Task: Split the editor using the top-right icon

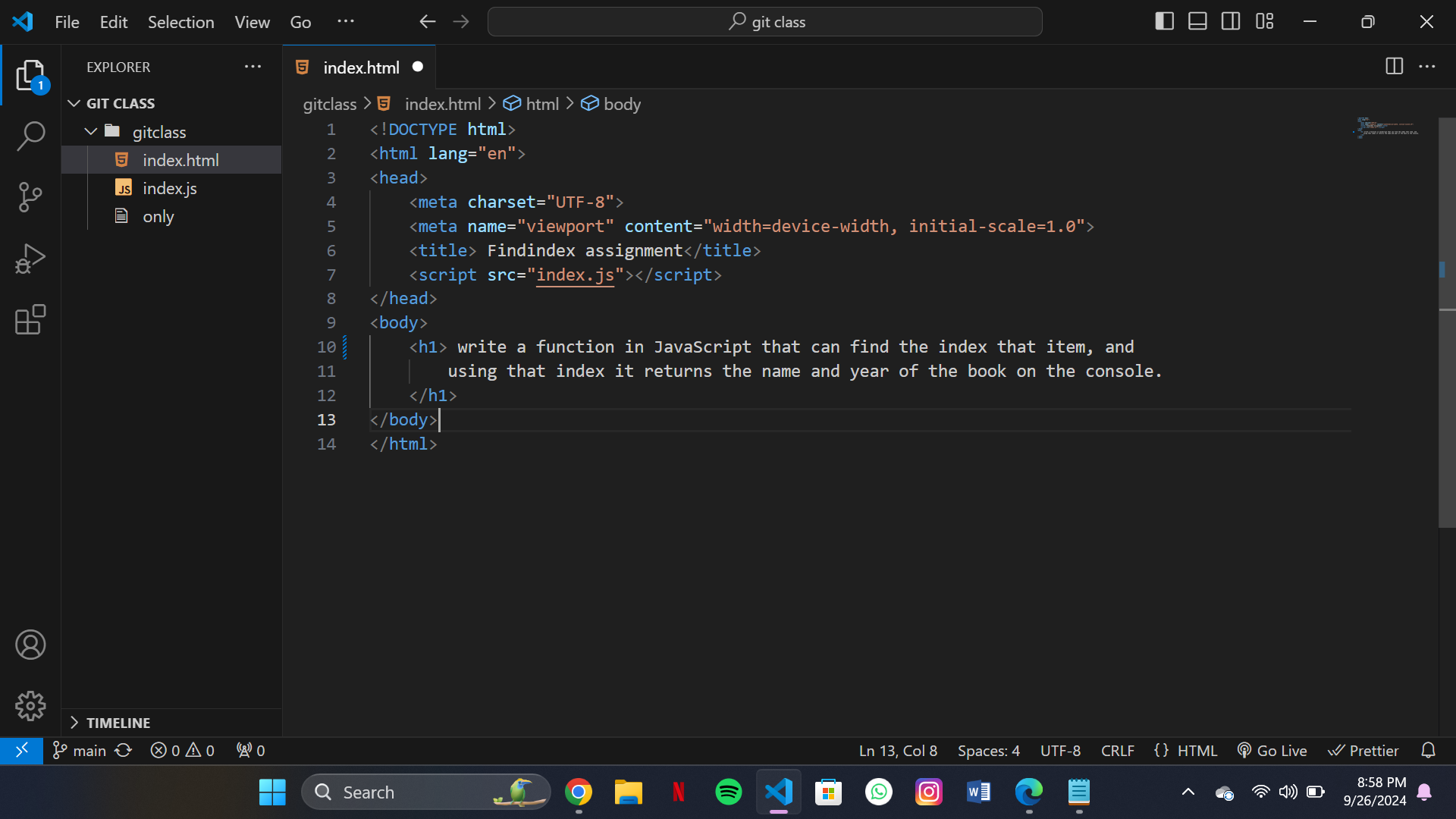Action: coord(1395,67)
